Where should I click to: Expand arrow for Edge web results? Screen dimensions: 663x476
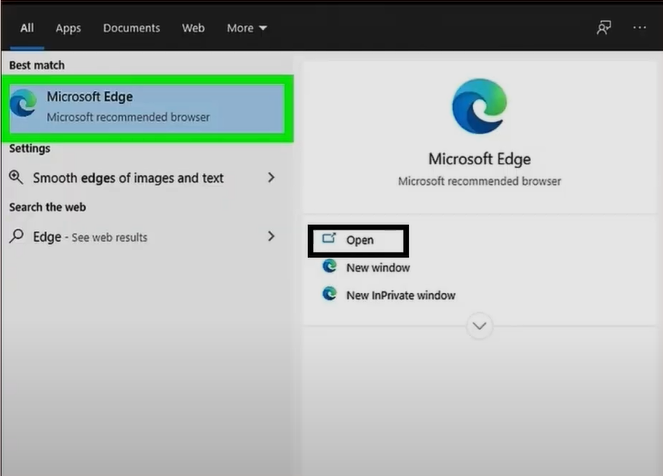271,236
